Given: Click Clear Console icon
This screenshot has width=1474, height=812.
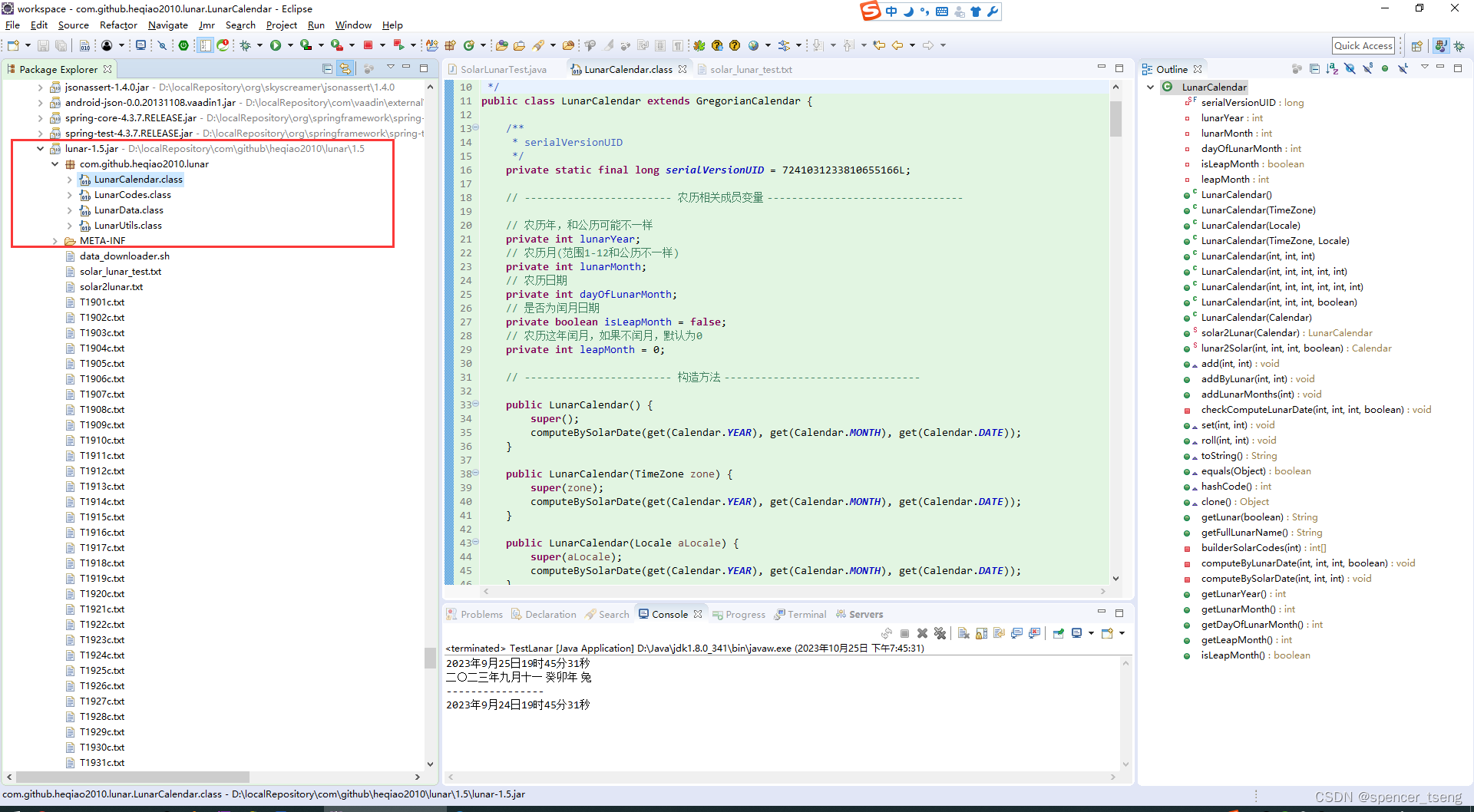Looking at the screenshot, I should coord(963,633).
